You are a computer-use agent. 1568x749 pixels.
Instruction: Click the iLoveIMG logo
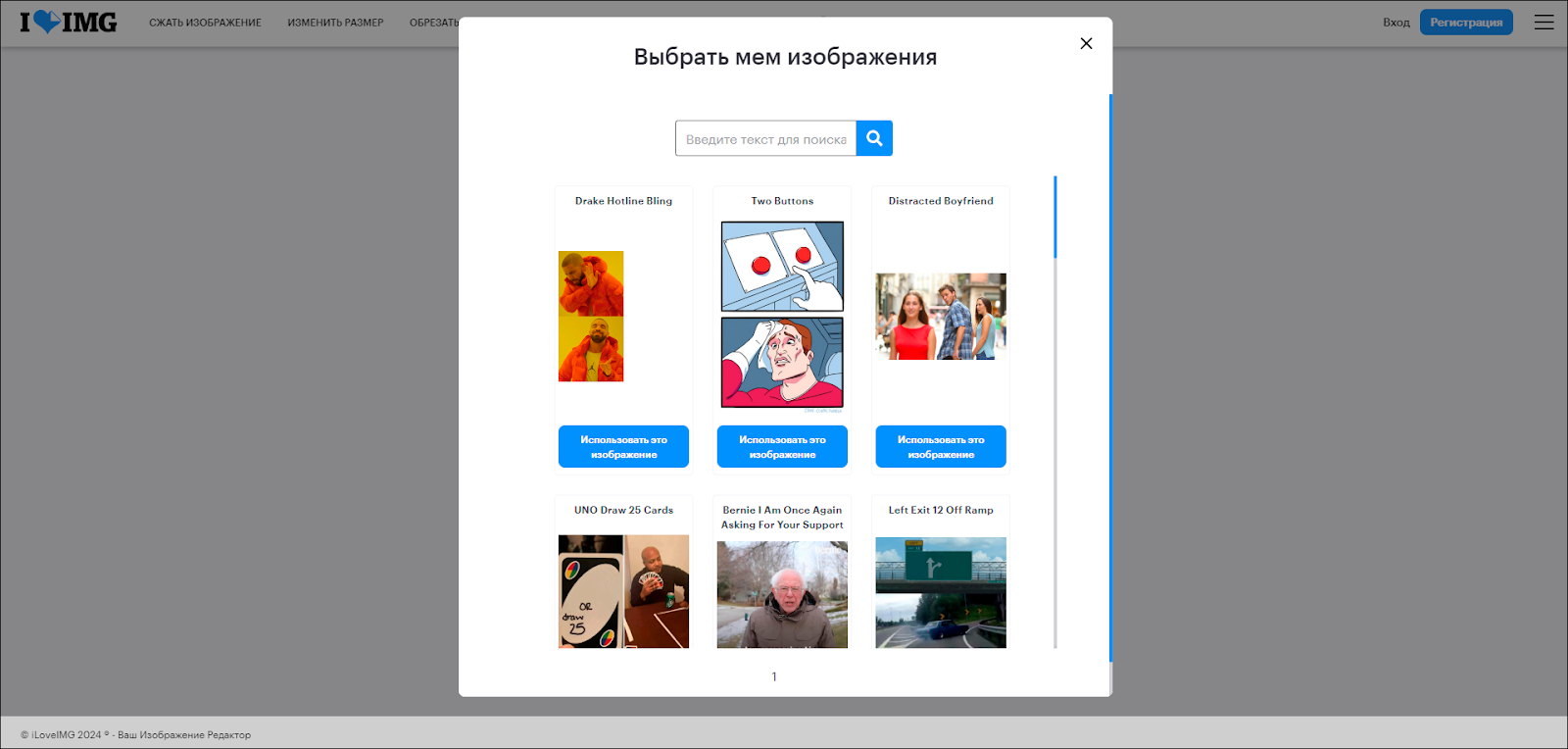point(69,22)
